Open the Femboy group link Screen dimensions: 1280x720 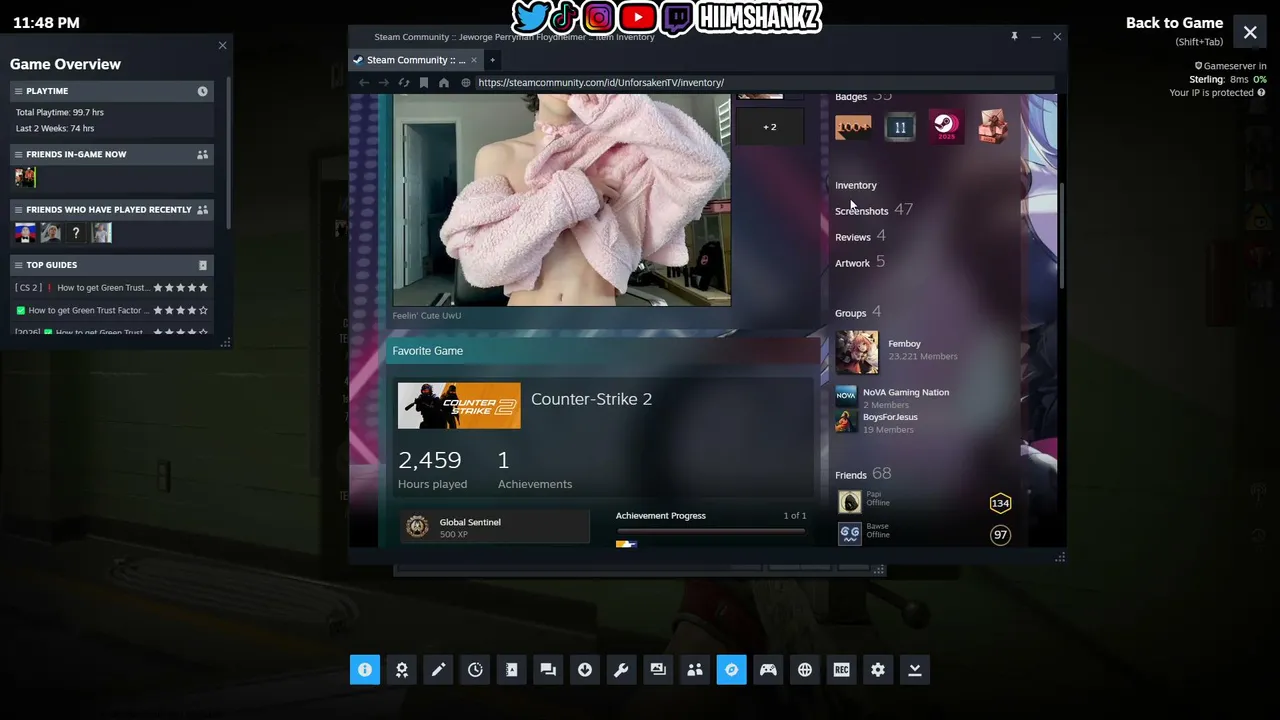[904, 344]
